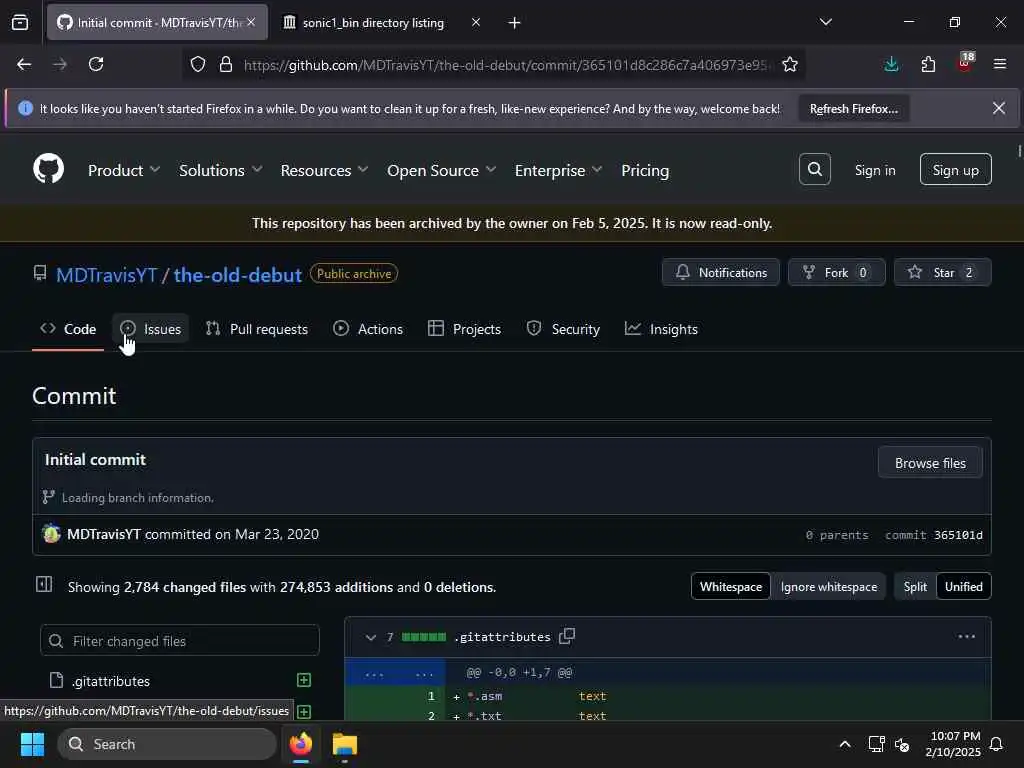Click the padlock site info icon
1024x768 pixels.
226,64
